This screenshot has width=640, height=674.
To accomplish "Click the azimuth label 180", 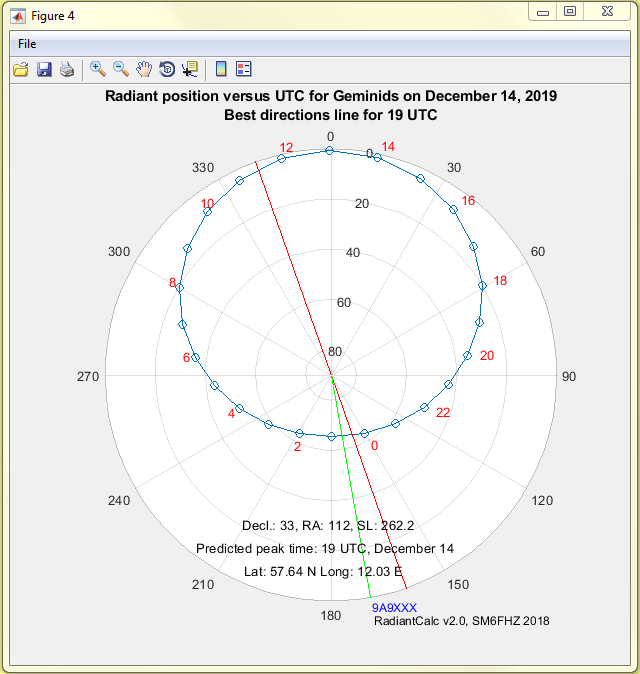I will (x=331, y=616).
